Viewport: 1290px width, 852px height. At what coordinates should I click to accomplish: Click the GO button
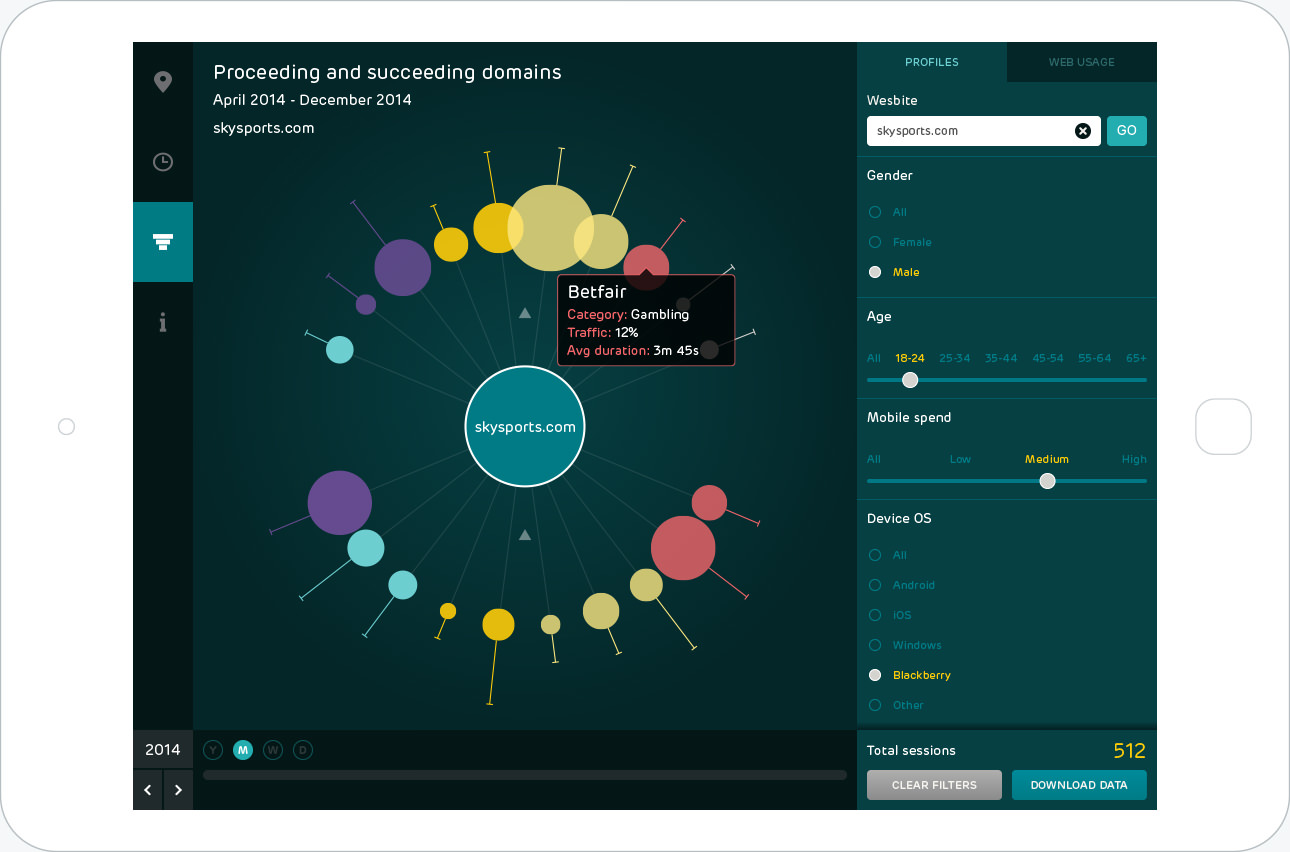coord(1127,131)
